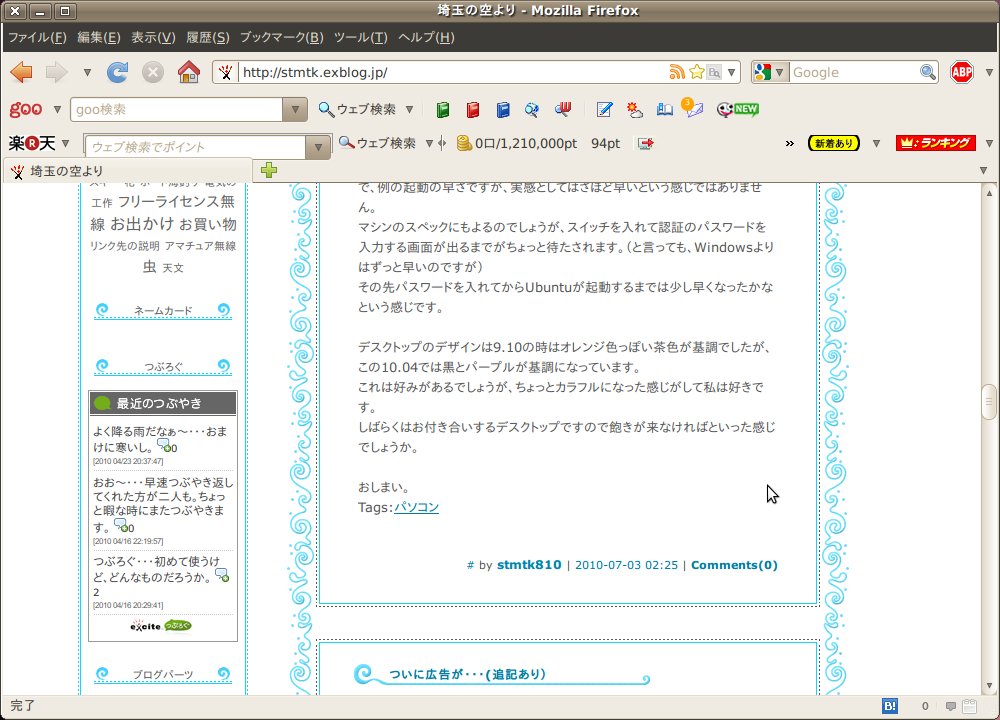Open dropdown beside goo ウェブ検索 button
The height and width of the screenshot is (720, 1000).
click(409, 110)
